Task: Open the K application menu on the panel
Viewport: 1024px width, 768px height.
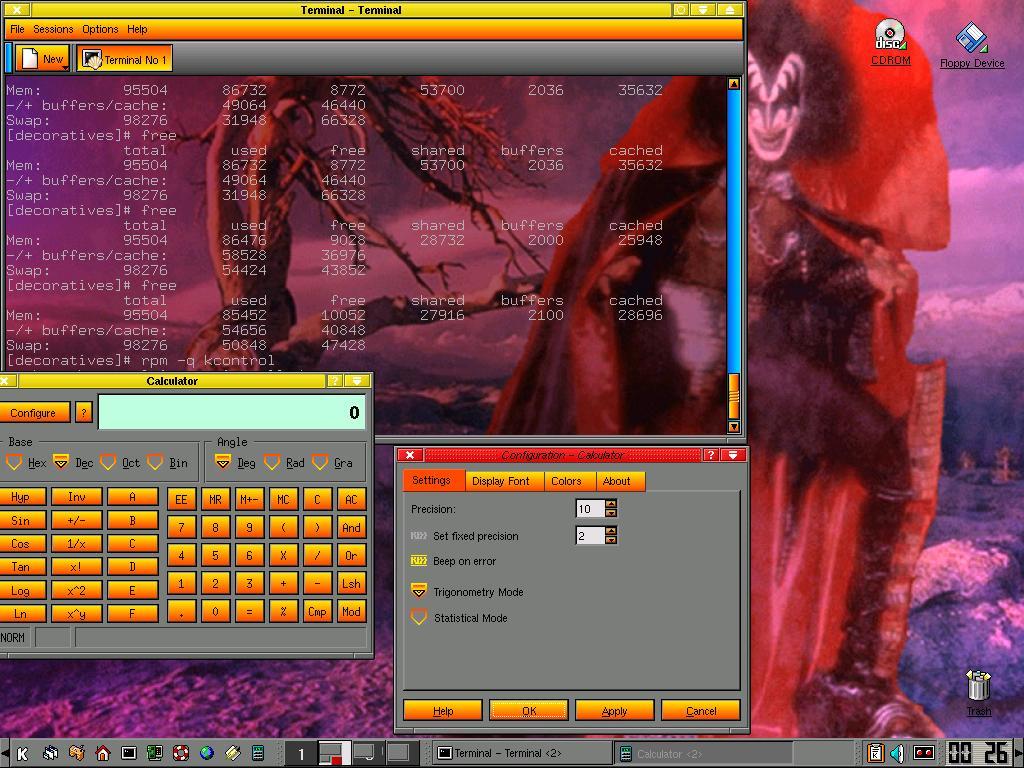Action: coord(22,754)
